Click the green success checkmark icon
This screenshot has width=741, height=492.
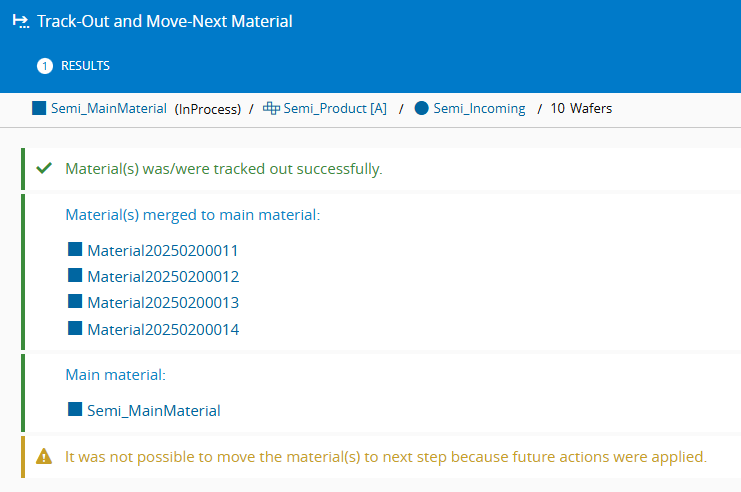(44, 169)
